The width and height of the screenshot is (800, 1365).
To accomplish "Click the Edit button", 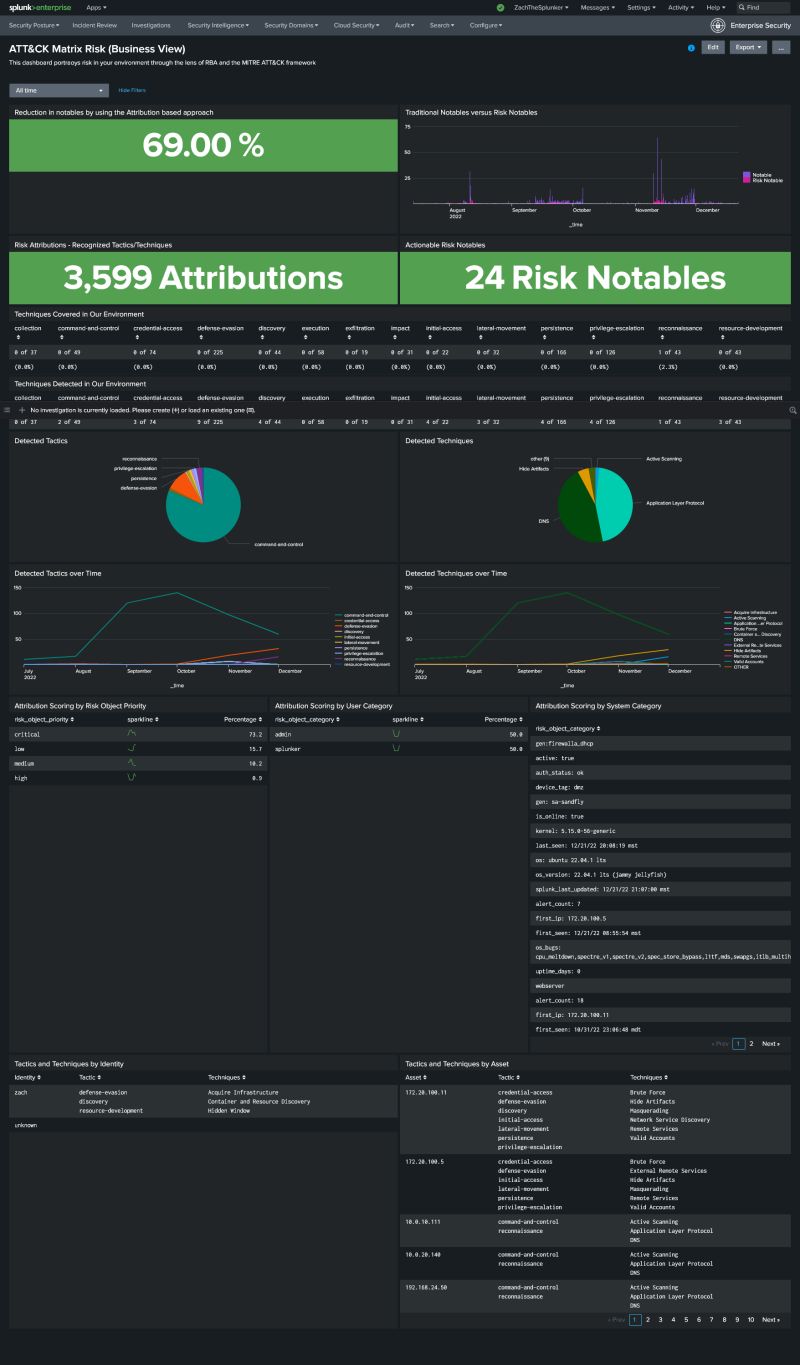I will [x=712, y=47].
